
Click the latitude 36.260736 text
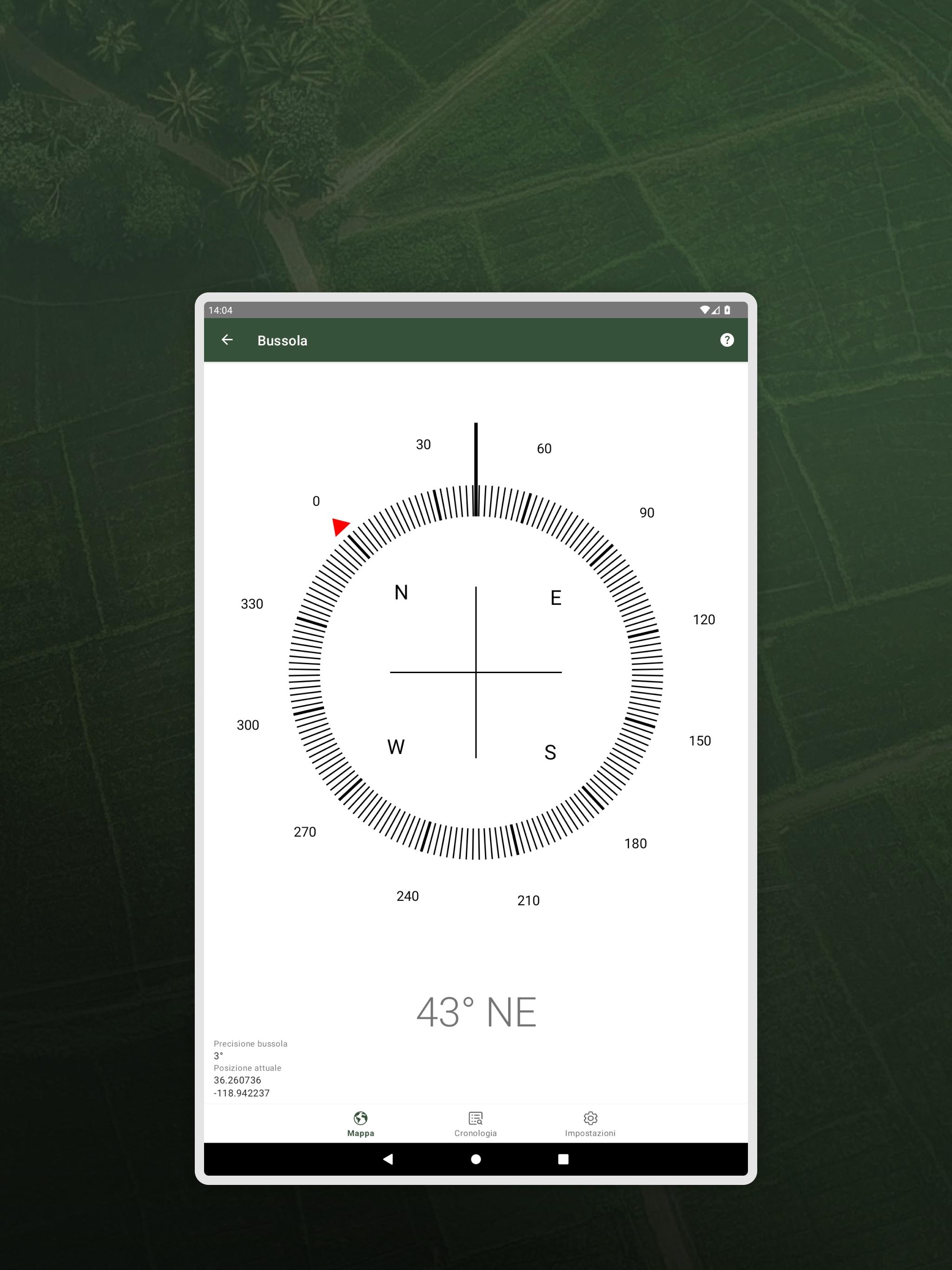[237, 1080]
